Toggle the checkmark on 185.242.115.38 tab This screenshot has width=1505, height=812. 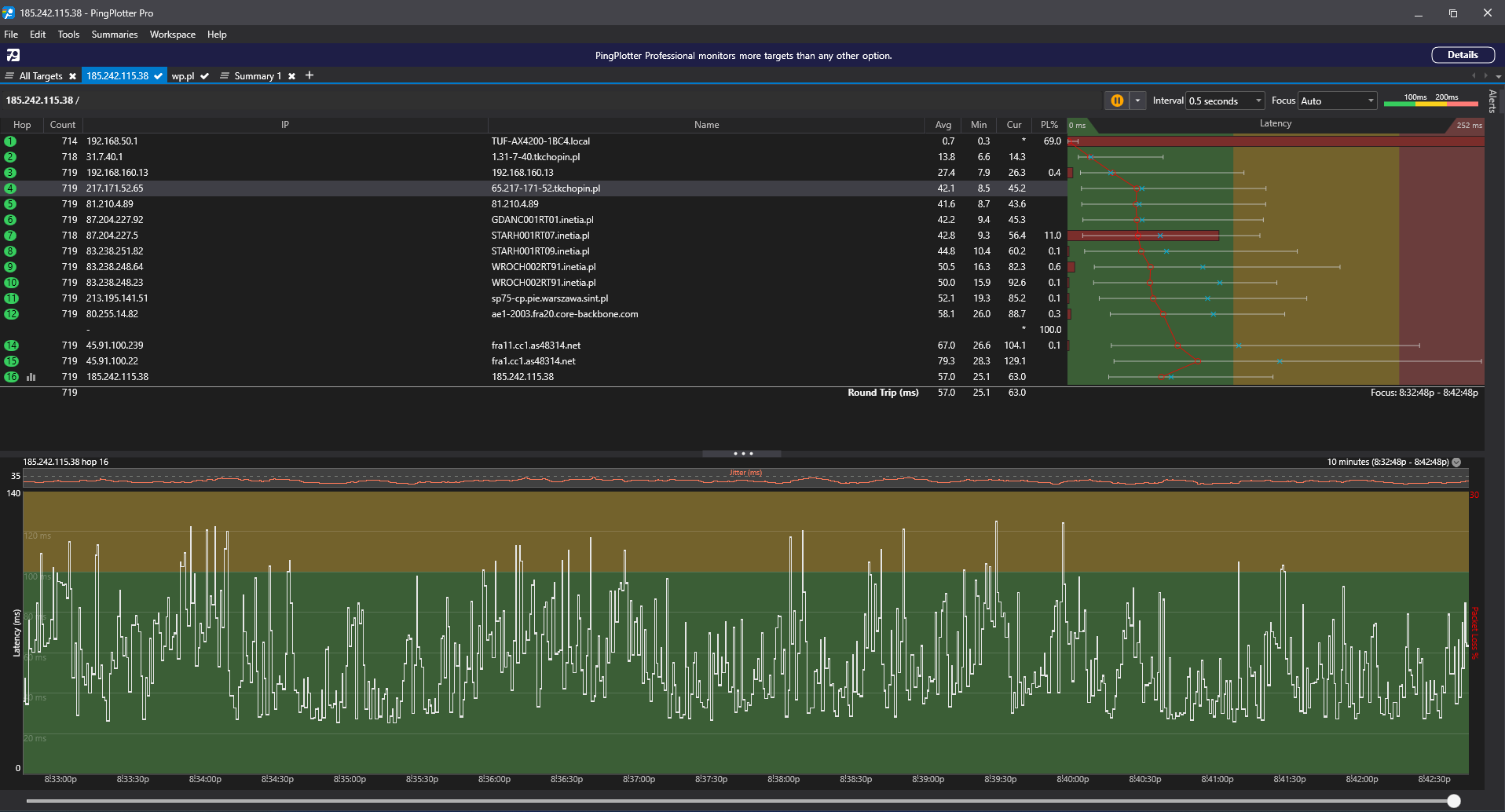tap(158, 76)
